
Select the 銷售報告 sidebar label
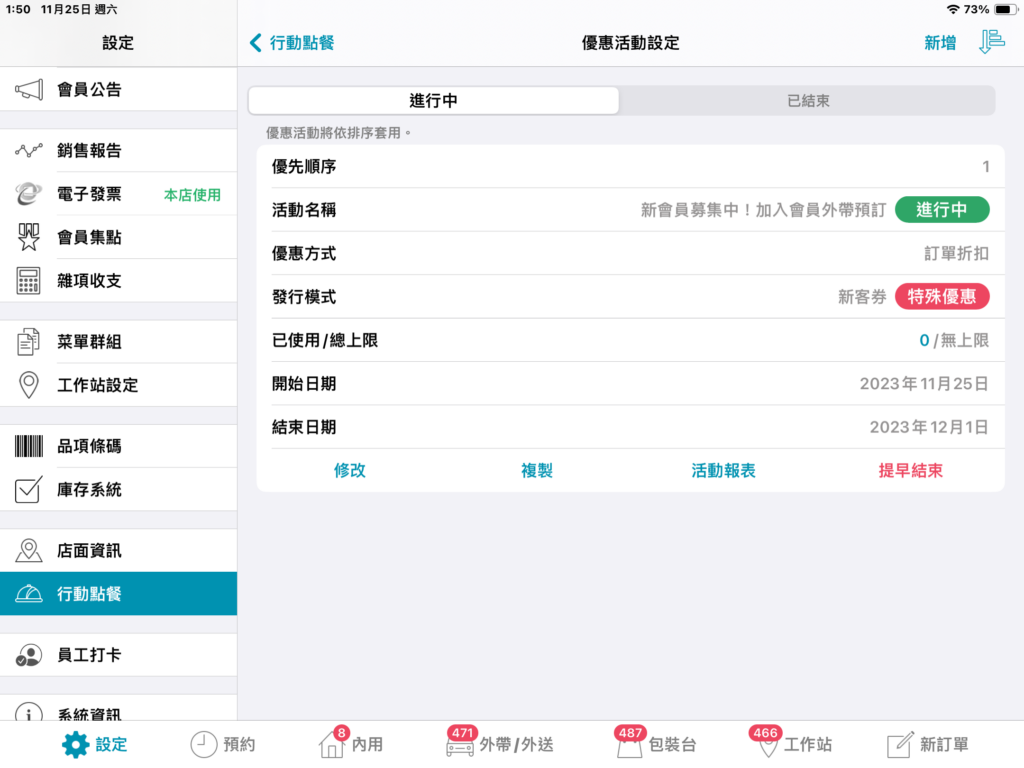(x=89, y=151)
